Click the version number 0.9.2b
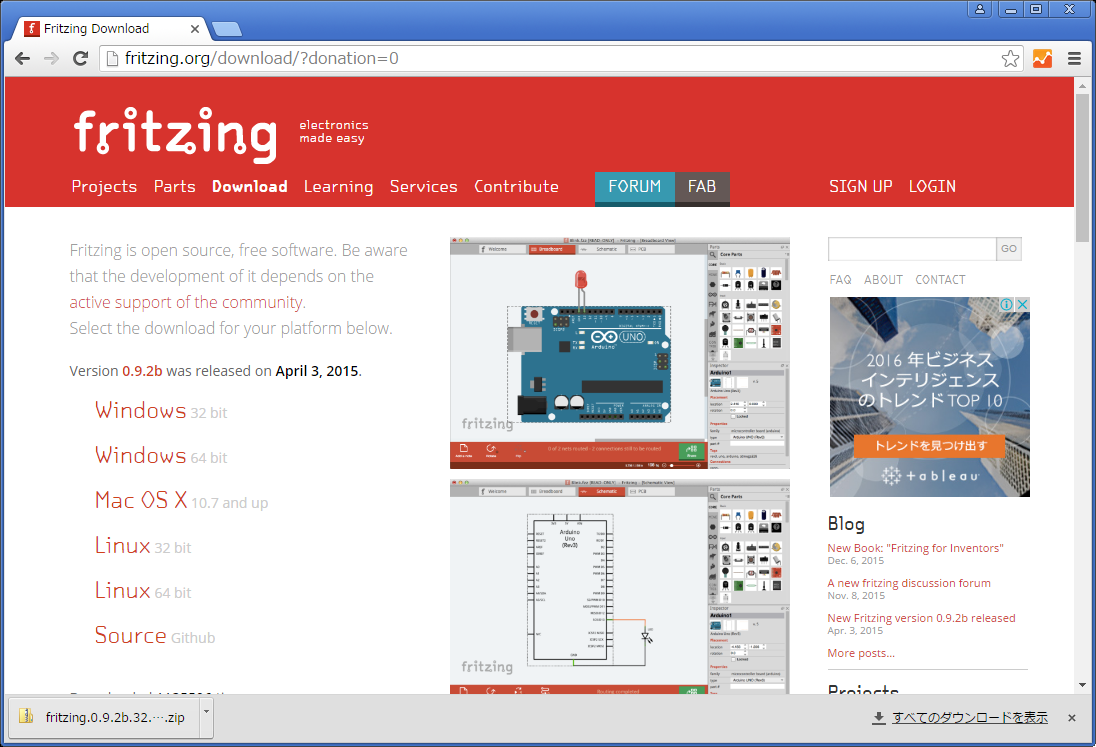This screenshot has height=747, width=1096. (142, 371)
